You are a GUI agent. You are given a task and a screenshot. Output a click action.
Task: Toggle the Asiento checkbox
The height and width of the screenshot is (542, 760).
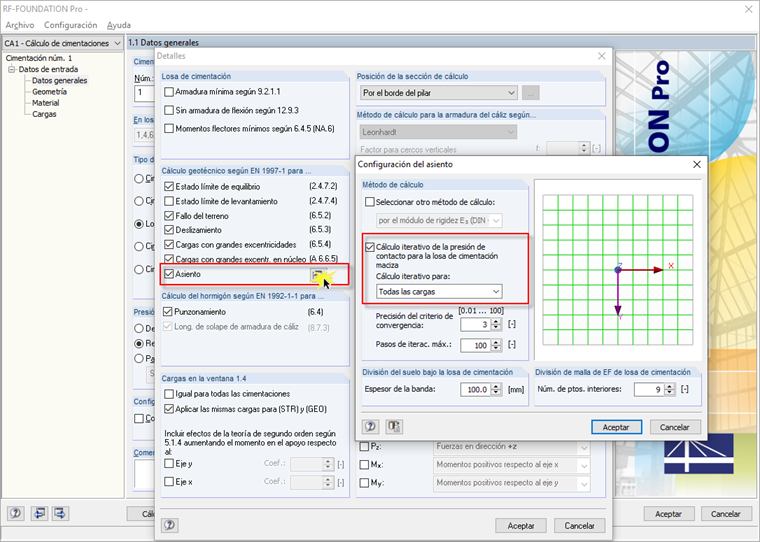pyautogui.click(x=169, y=274)
